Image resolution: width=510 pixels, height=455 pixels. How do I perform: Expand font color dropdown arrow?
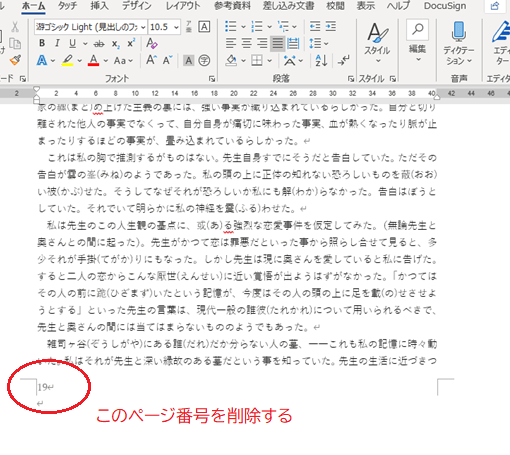click(106, 61)
